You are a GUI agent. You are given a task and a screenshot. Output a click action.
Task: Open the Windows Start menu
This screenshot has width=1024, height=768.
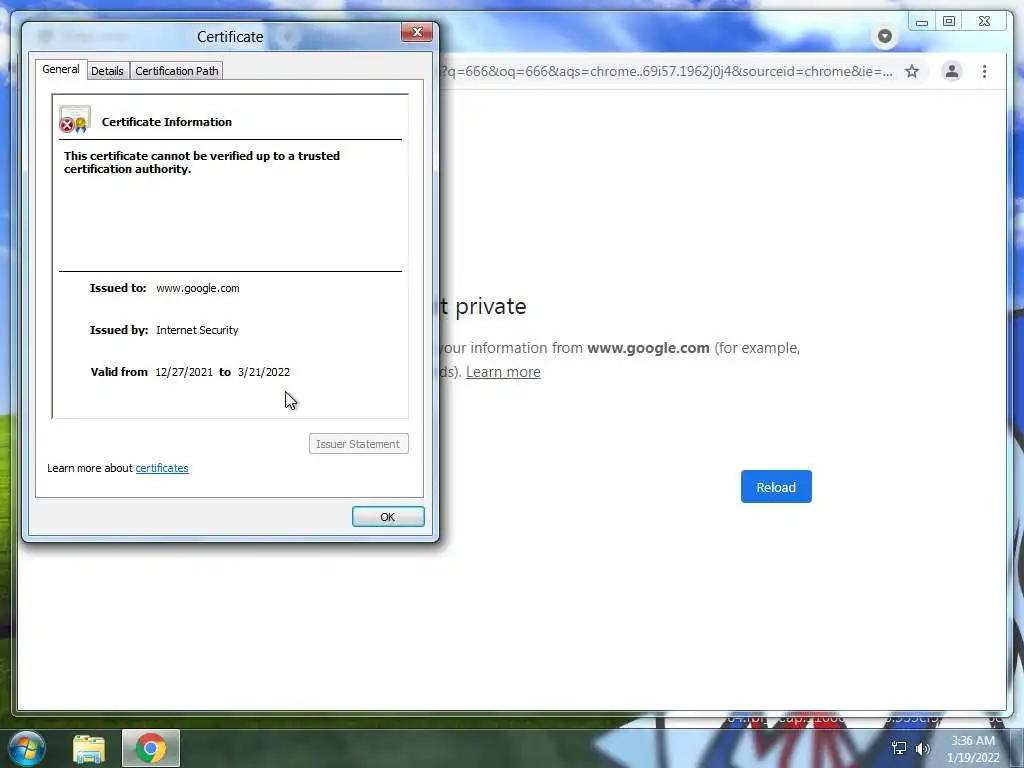27,748
